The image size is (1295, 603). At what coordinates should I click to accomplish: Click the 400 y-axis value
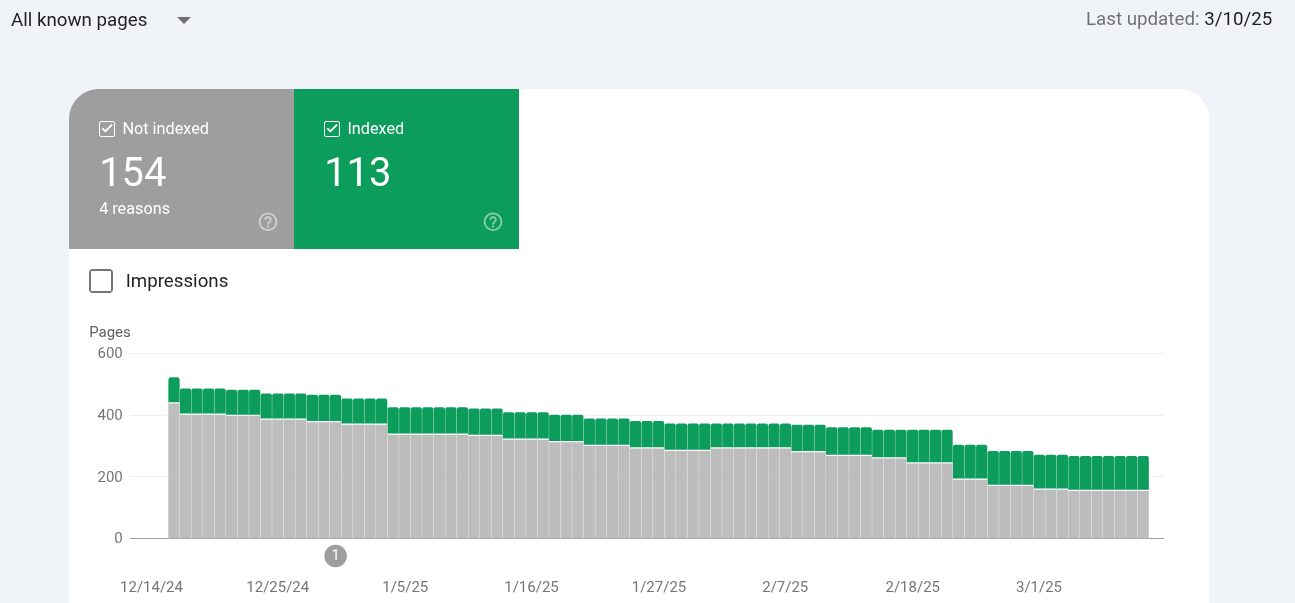(x=110, y=415)
